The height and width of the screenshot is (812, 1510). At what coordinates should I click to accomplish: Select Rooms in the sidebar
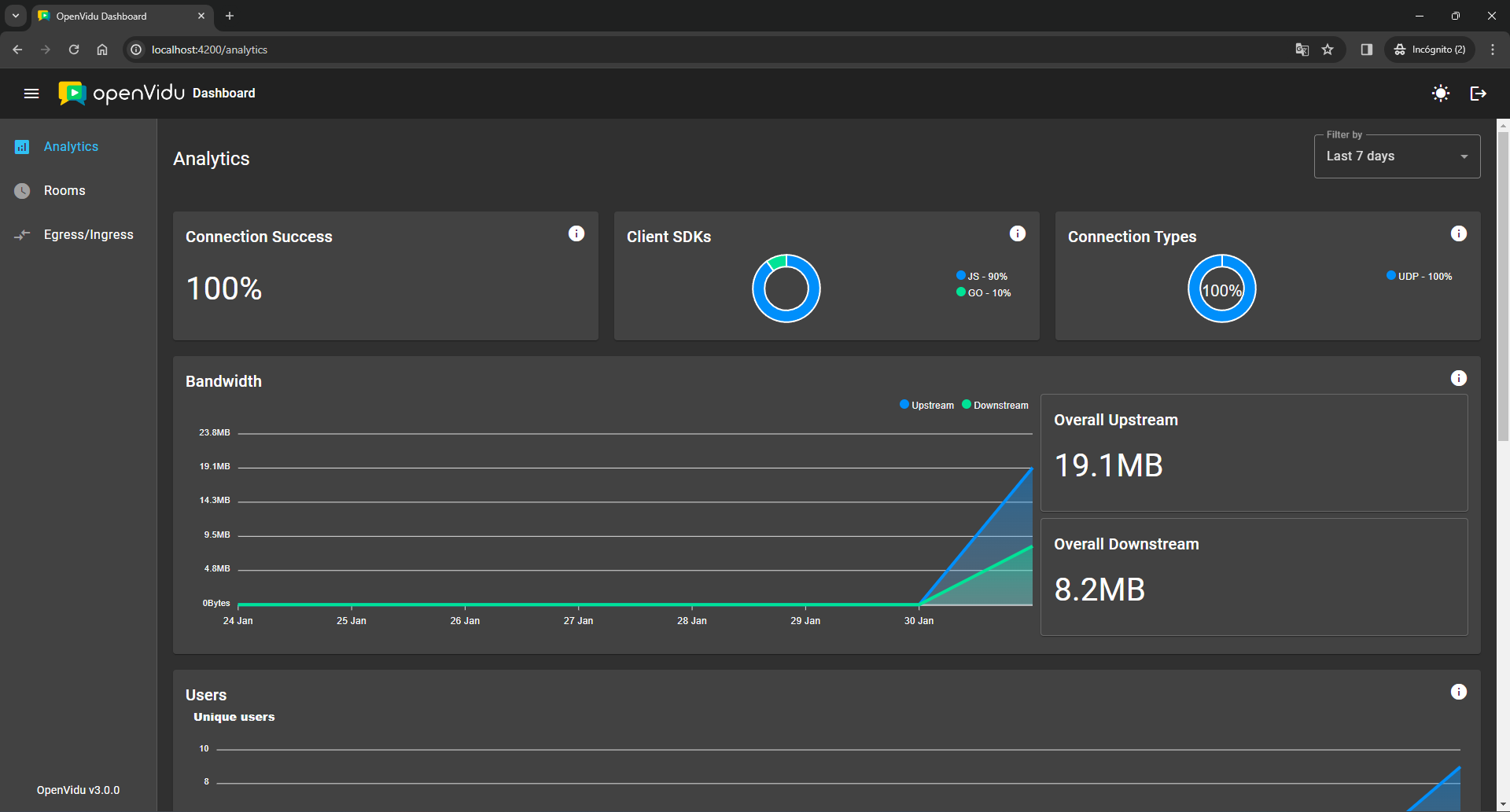(64, 191)
